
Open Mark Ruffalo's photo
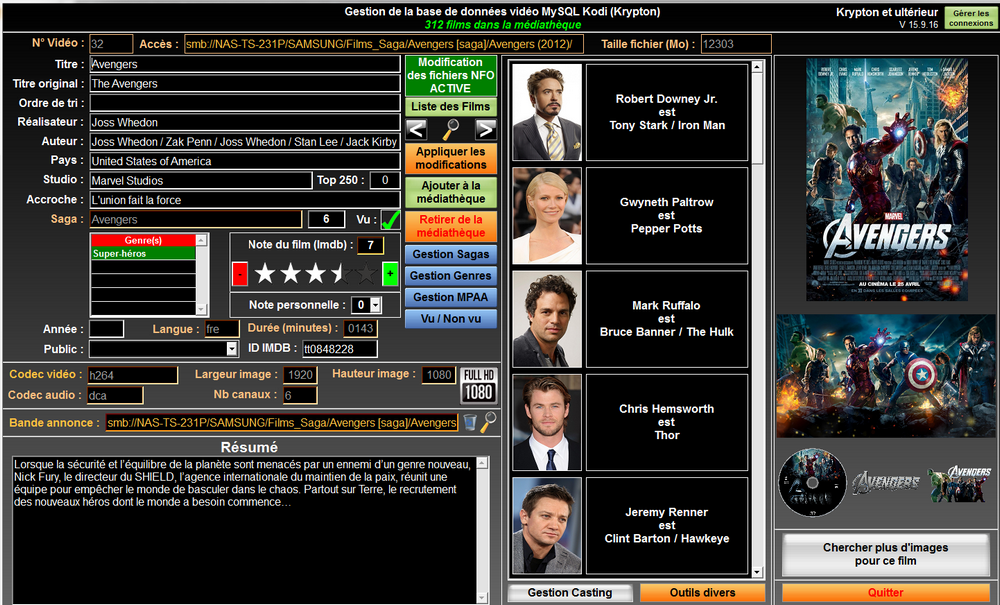point(547,319)
